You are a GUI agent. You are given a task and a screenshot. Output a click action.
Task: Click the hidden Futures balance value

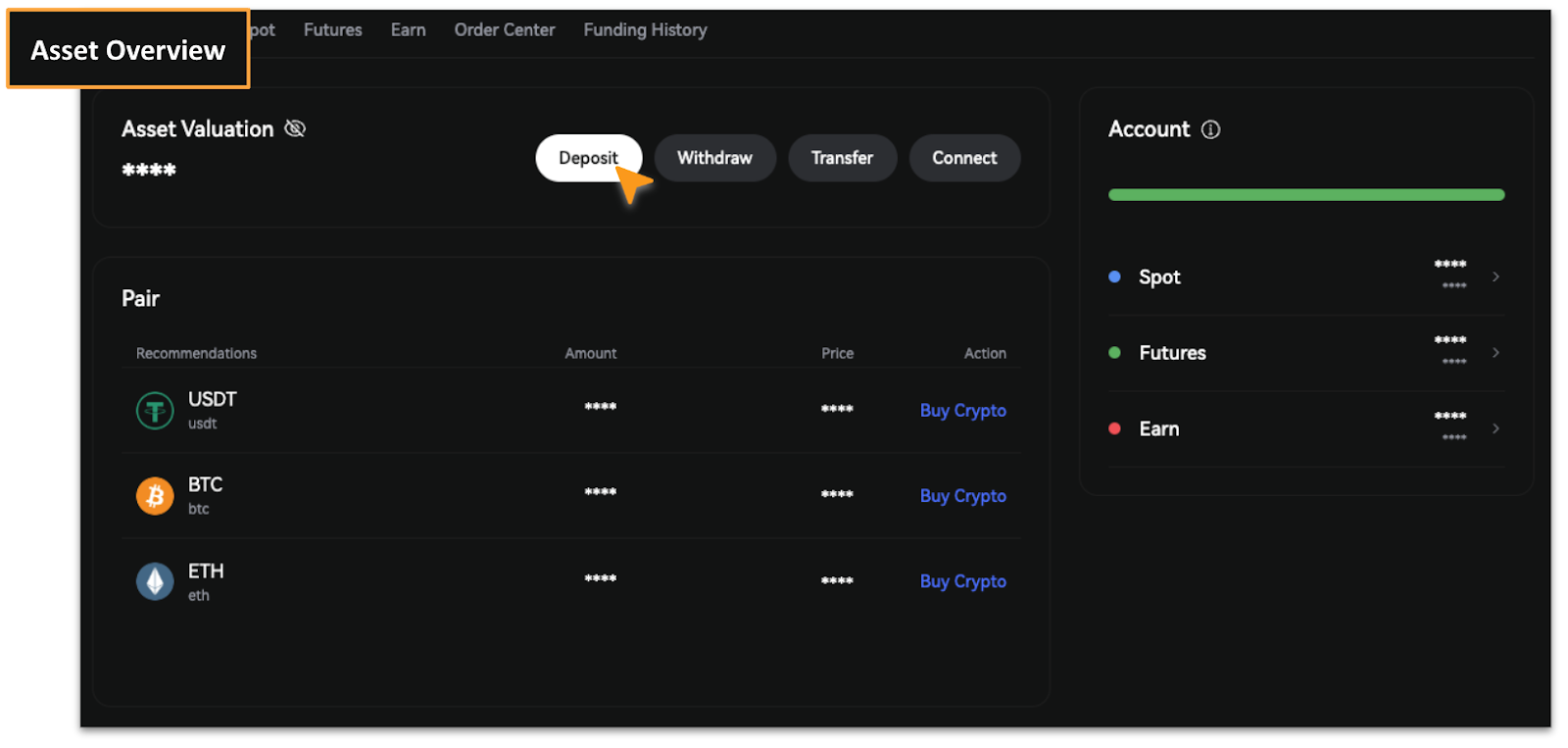point(1450,340)
